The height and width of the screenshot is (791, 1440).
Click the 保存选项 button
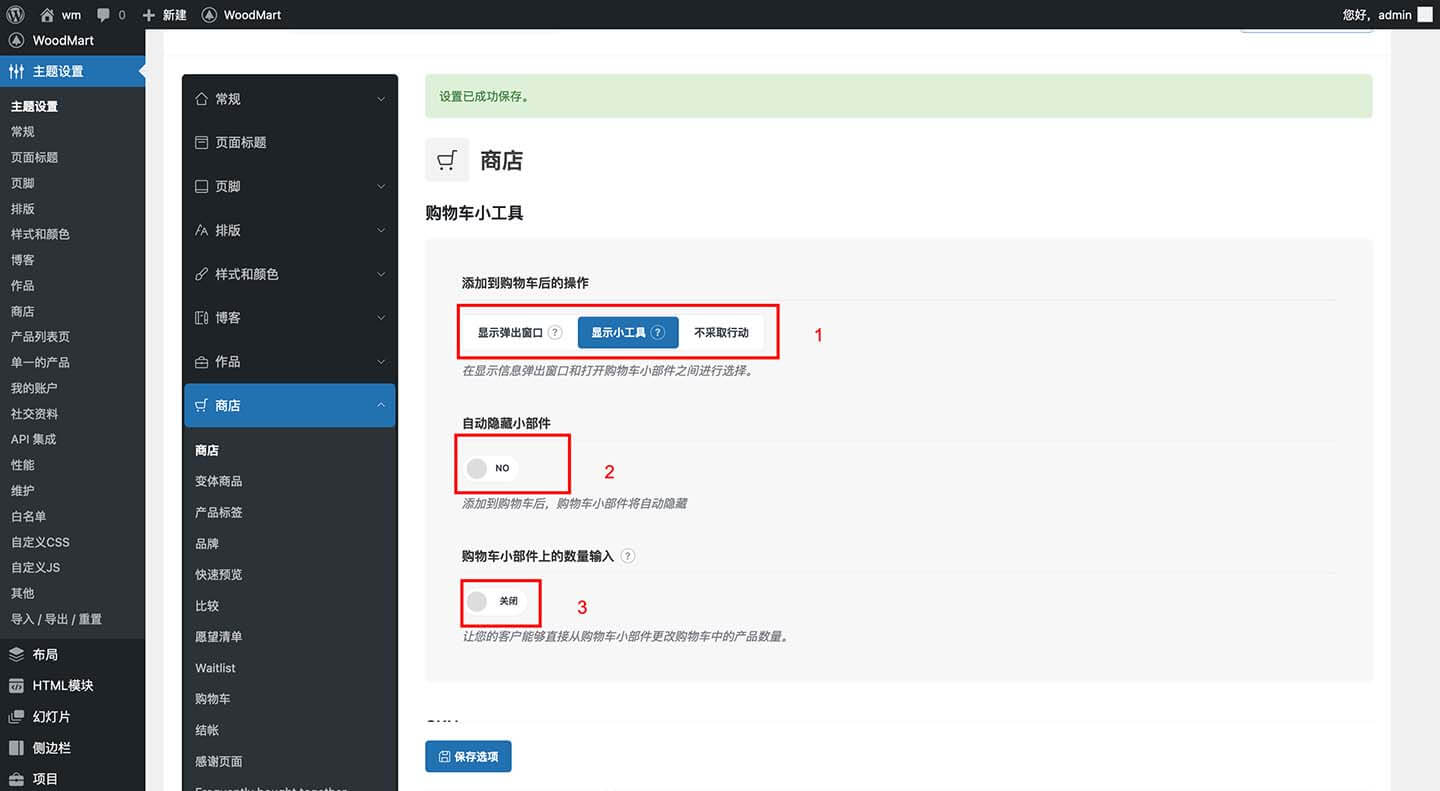(x=468, y=756)
